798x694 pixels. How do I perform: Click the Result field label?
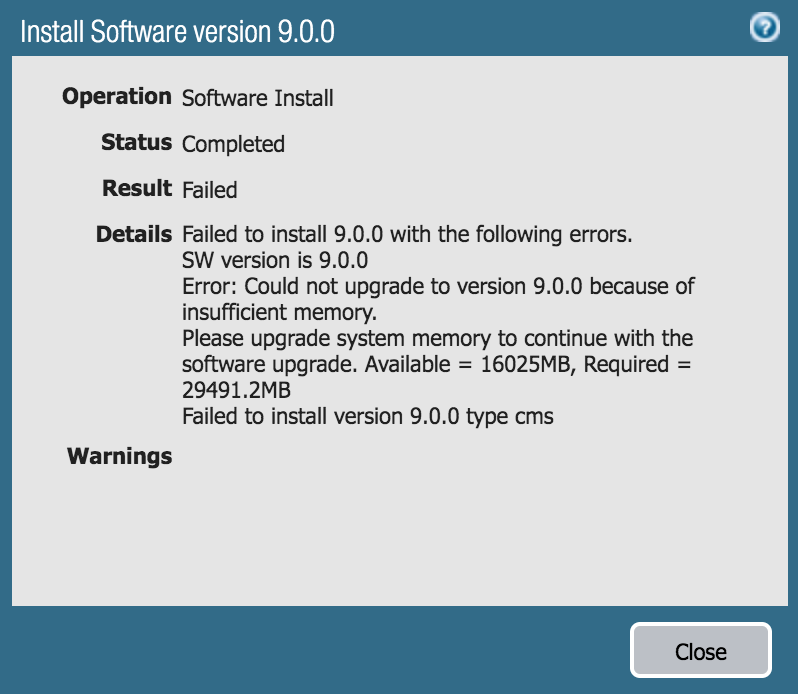(137, 188)
